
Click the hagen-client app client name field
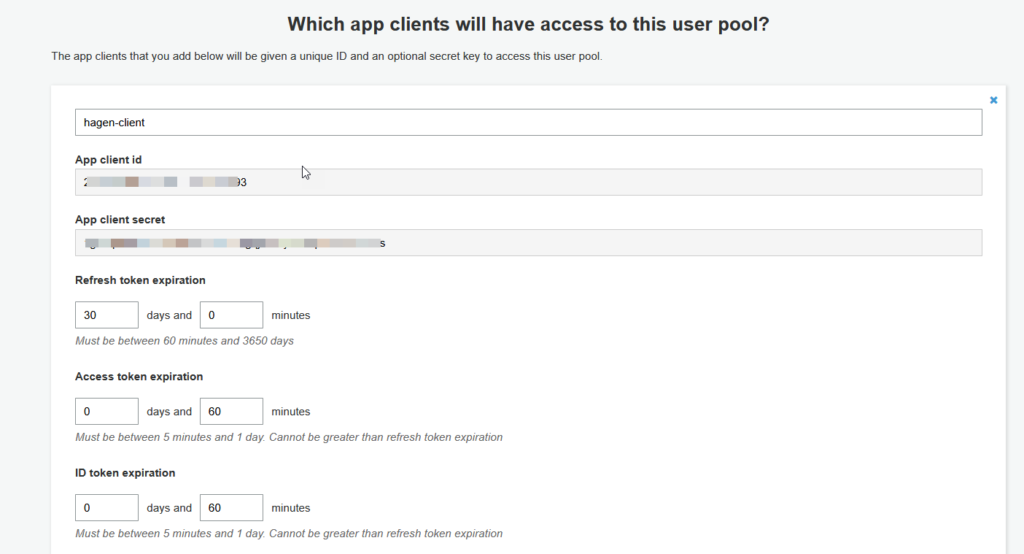pos(528,122)
